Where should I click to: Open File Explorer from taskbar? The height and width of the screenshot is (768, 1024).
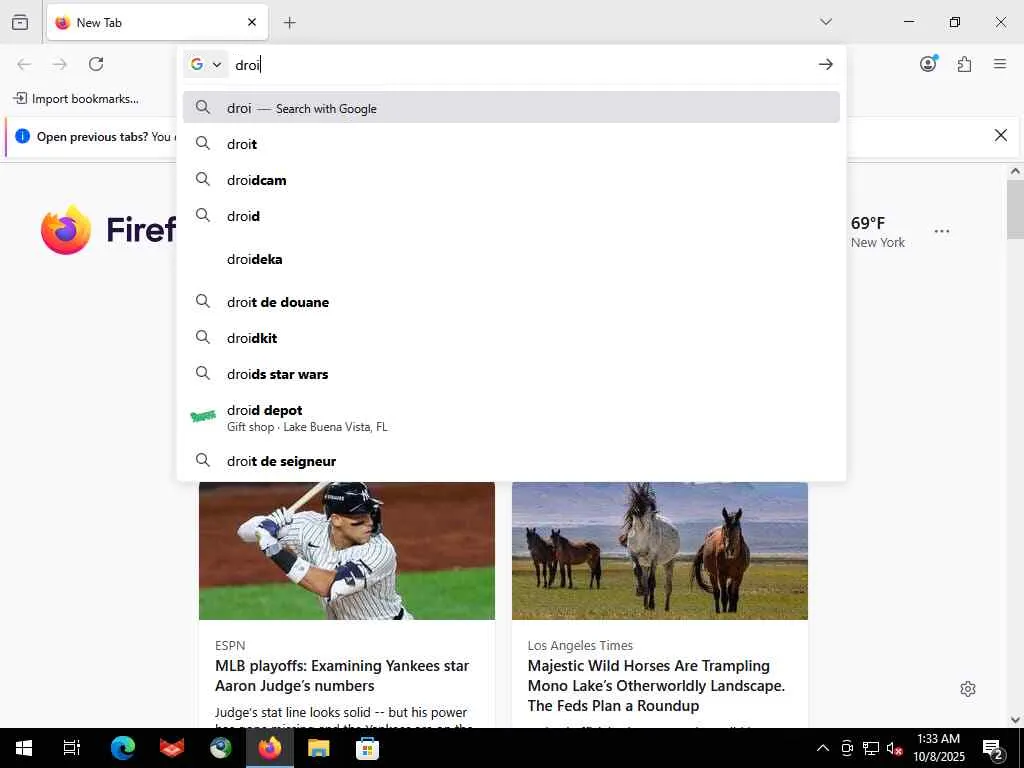click(319, 748)
